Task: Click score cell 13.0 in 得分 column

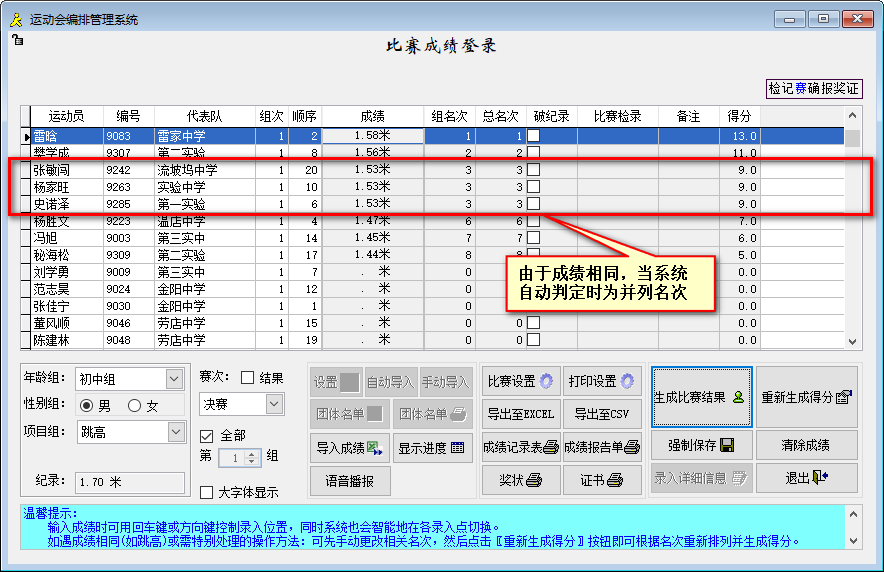Action: [x=739, y=136]
